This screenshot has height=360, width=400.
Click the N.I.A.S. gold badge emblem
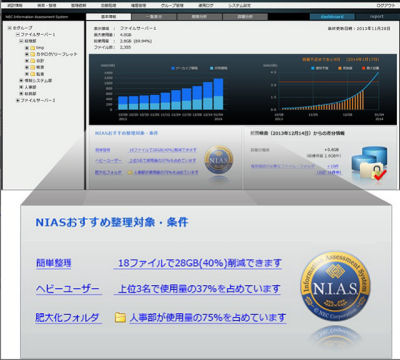(x=219, y=160)
